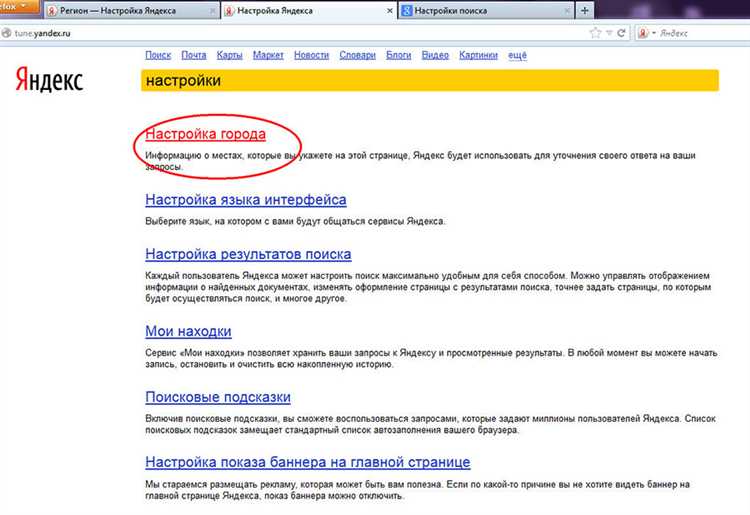Open the address bar history dropdown arrow
Screen dimensions: 750x515
click(x=609, y=33)
